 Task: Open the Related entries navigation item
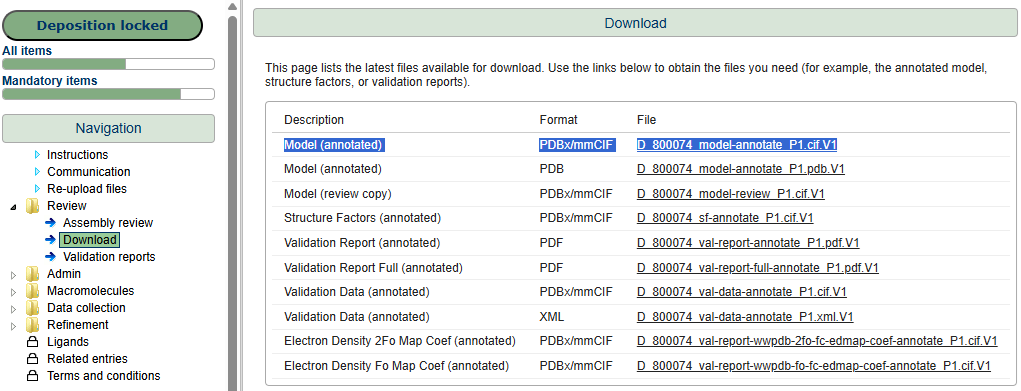click(87, 358)
